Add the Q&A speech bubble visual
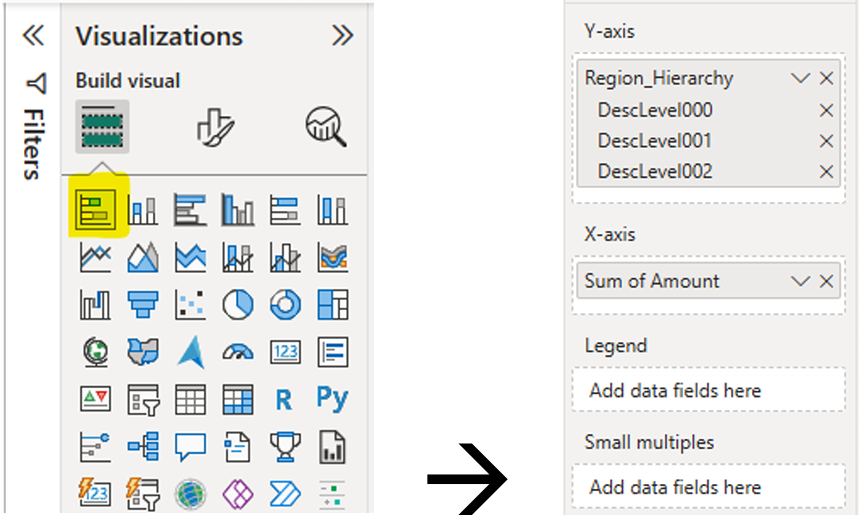Viewport: 859px width, 524px height. pyautogui.click(x=190, y=447)
